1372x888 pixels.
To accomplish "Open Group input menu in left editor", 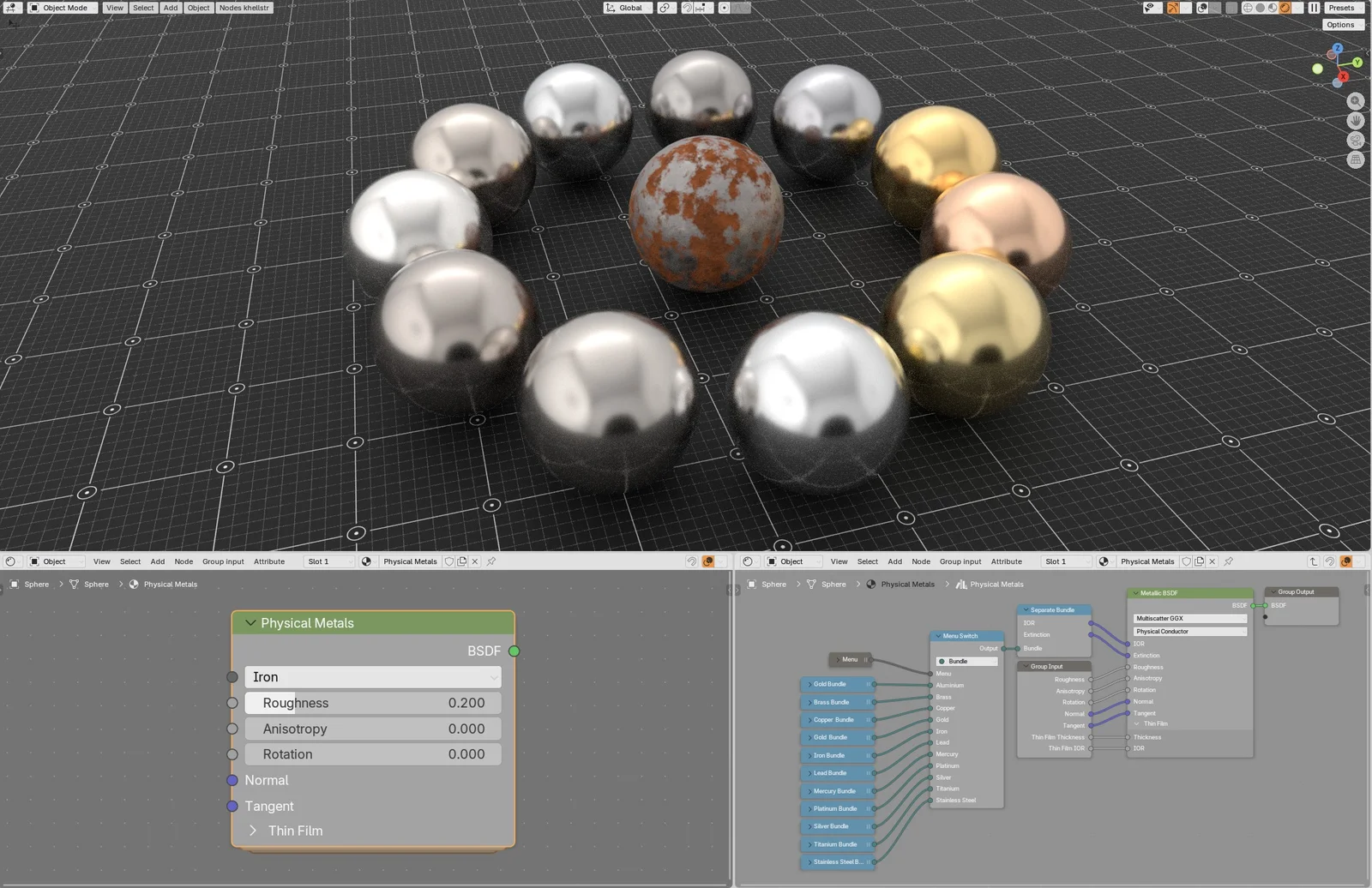I will pyautogui.click(x=223, y=561).
